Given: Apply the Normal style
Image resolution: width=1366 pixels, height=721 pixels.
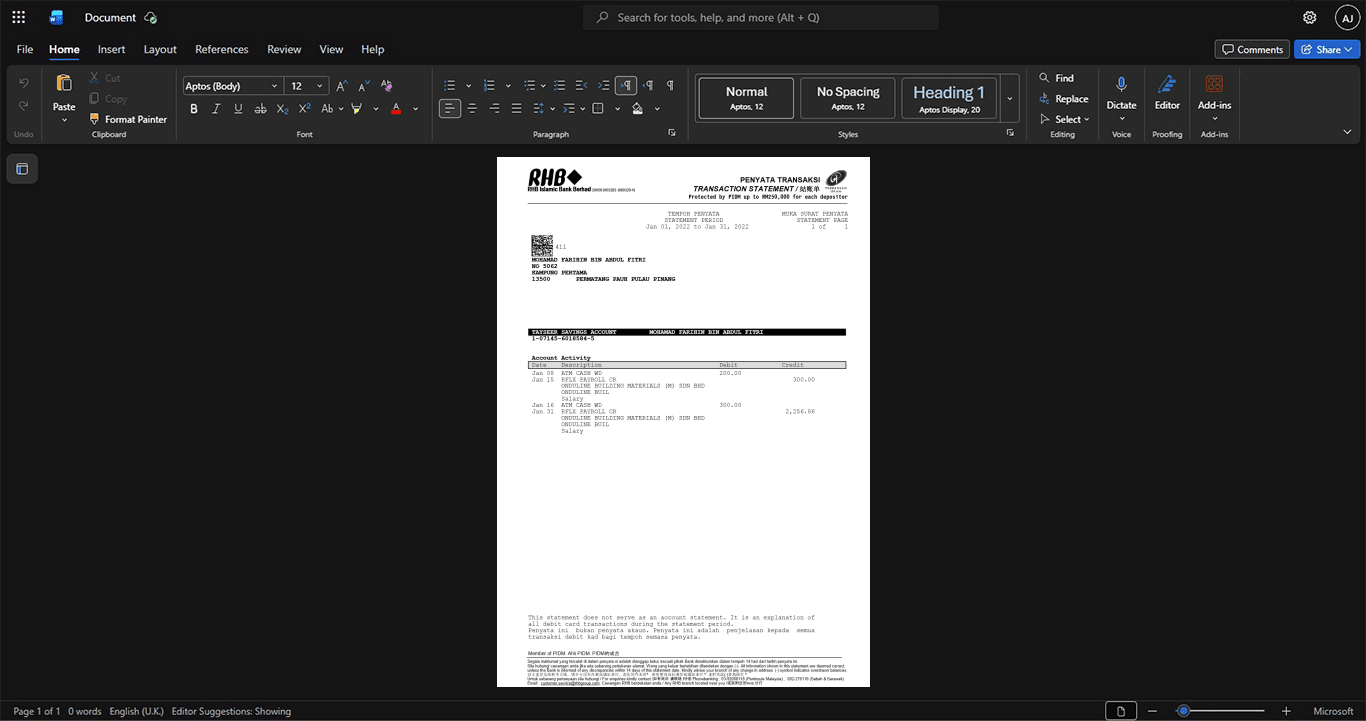Looking at the screenshot, I should tap(746, 98).
